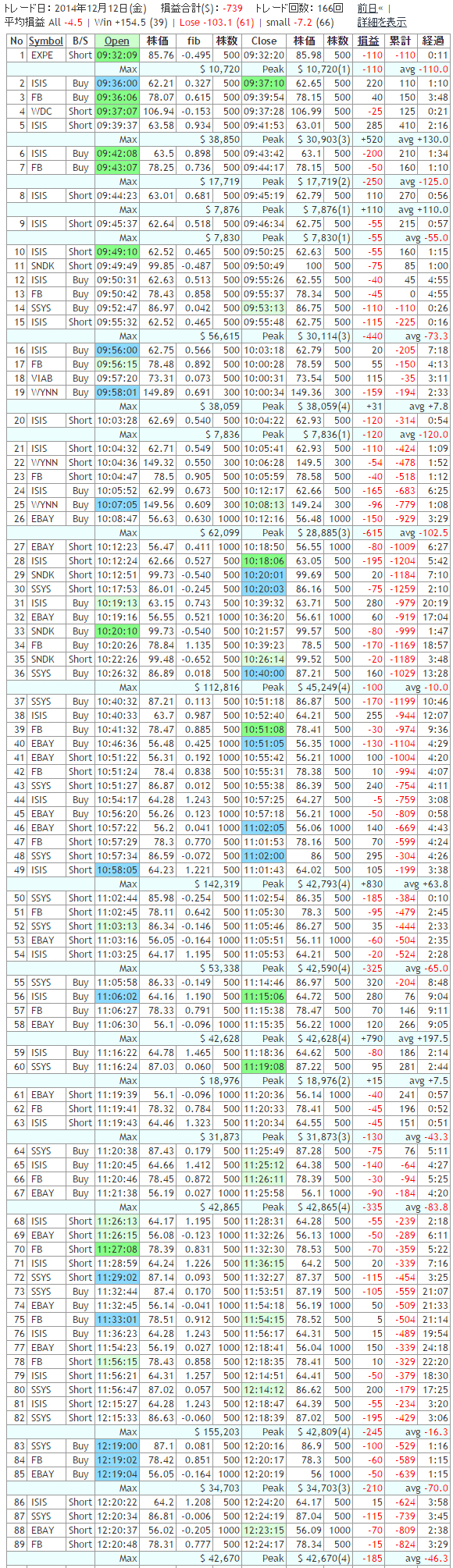Image resolution: width=453 pixels, height=1568 pixels.
Task: Click the highlighted open time 09:32:09
Action: tap(117, 55)
